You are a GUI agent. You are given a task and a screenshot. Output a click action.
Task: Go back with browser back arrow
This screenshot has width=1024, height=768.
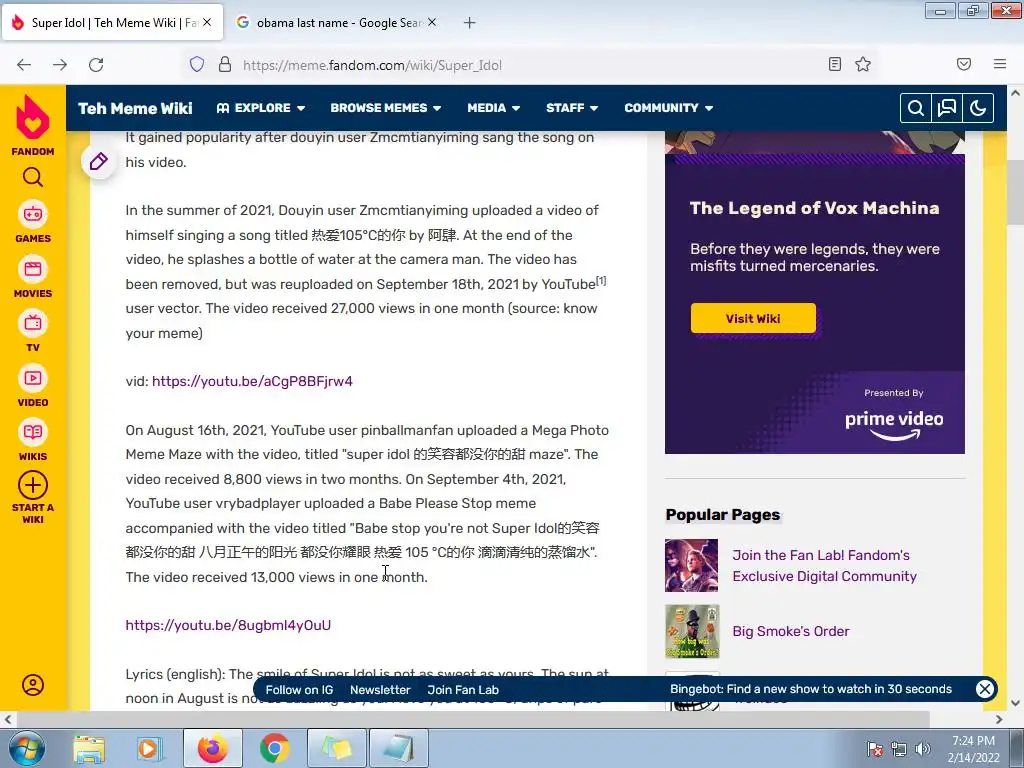(x=24, y=65)
